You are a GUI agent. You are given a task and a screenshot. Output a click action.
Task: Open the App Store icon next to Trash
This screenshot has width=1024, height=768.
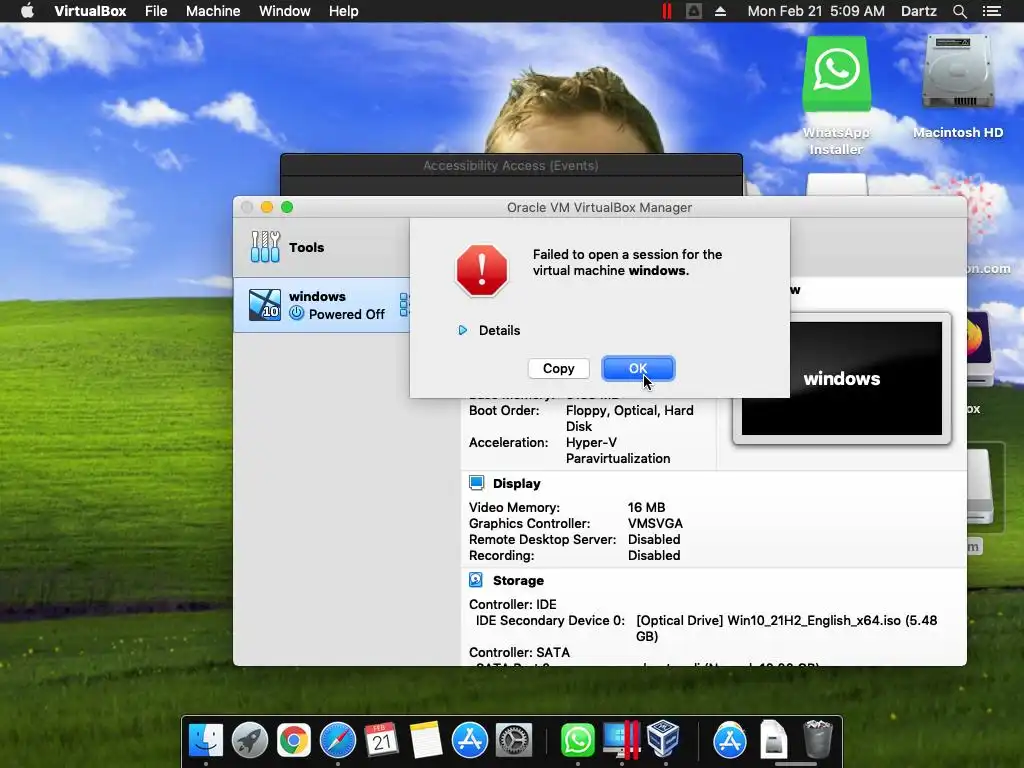pos(729,740)
